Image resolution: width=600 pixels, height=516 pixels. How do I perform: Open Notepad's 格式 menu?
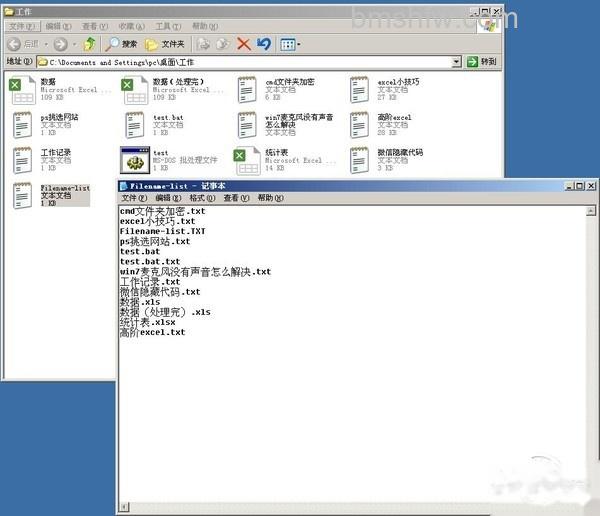[x=202, y=198]
